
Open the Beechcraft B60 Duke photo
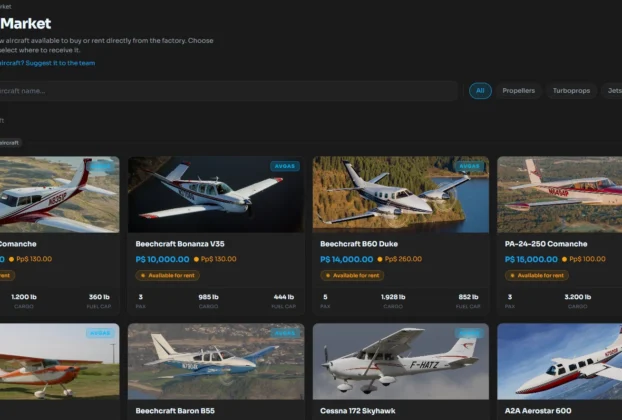click(401, 194)
